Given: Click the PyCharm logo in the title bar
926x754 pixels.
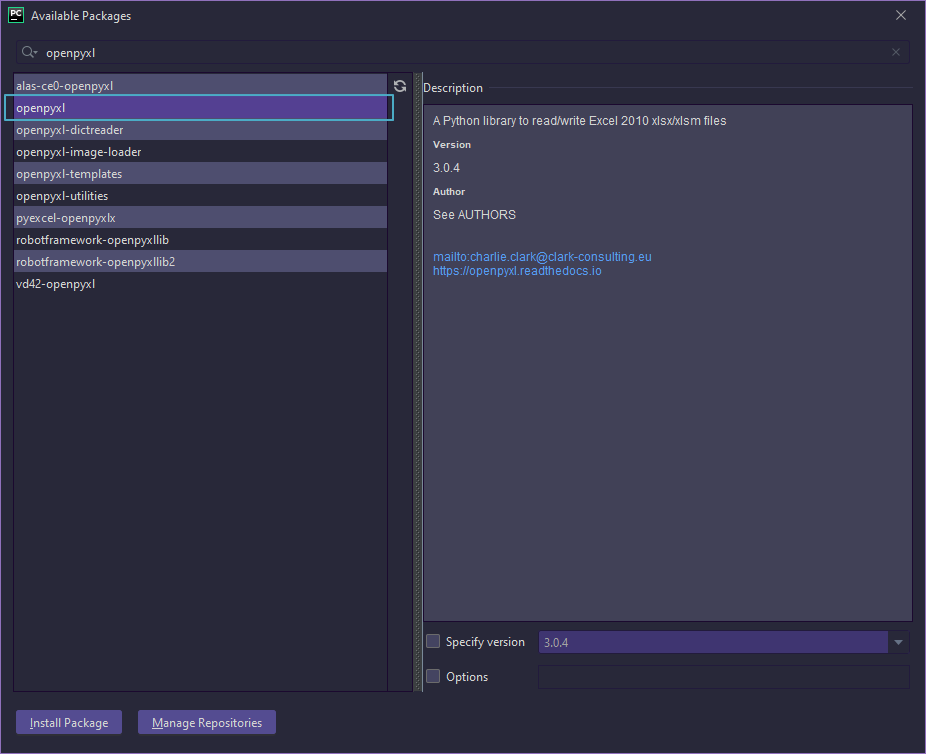Looking at the screenshot, I should tap(16, 15).
